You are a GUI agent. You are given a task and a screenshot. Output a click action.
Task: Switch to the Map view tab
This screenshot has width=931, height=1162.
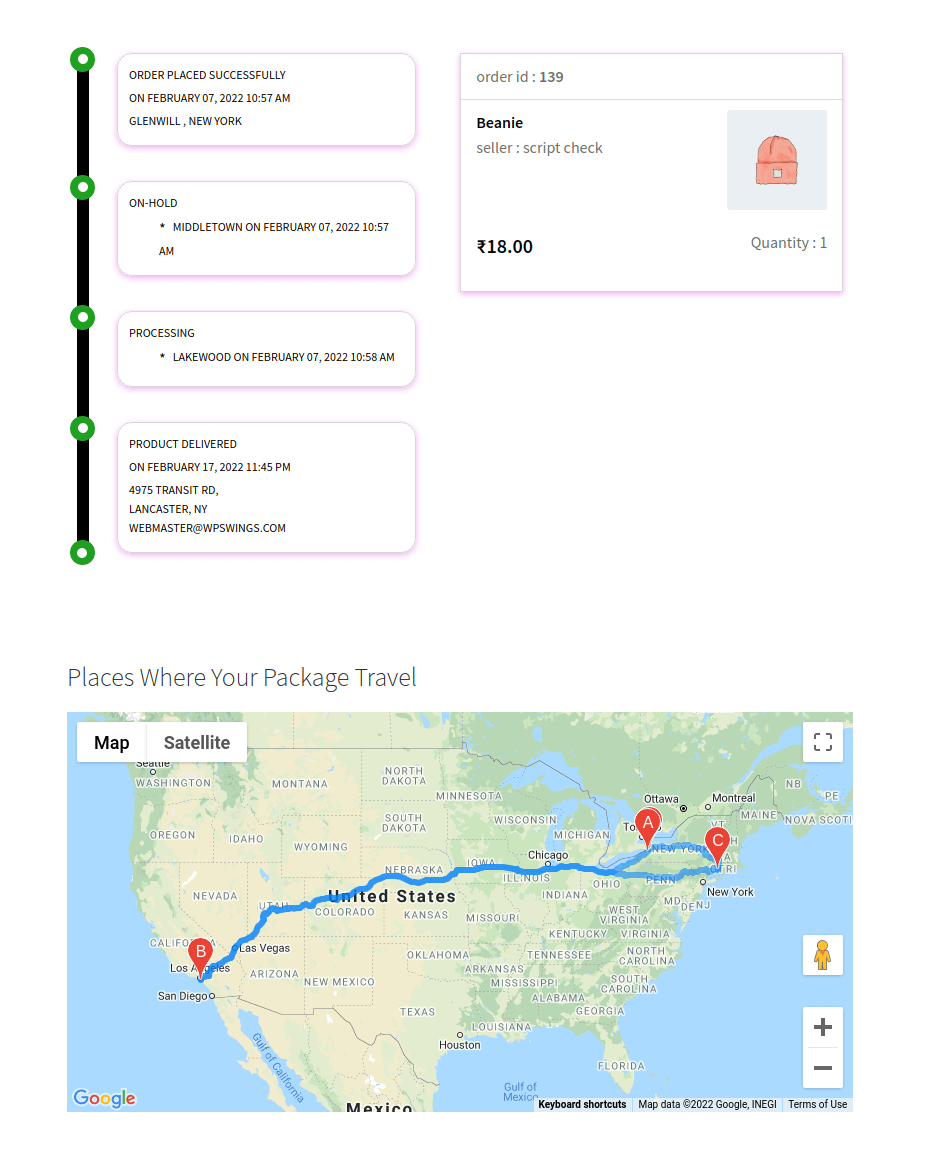(111, 743)
